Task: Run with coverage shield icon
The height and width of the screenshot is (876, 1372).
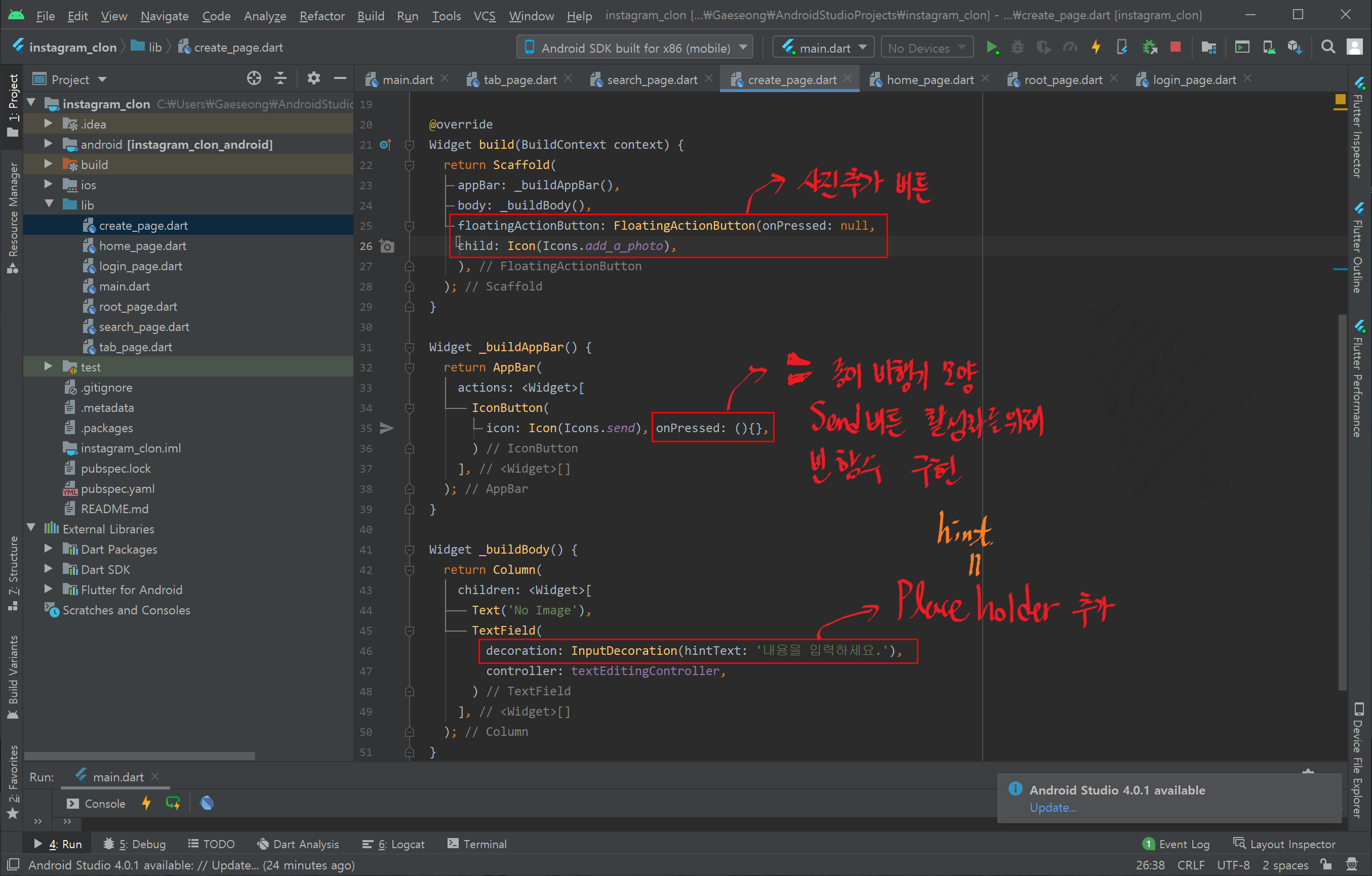Action: pos(1043,47)
